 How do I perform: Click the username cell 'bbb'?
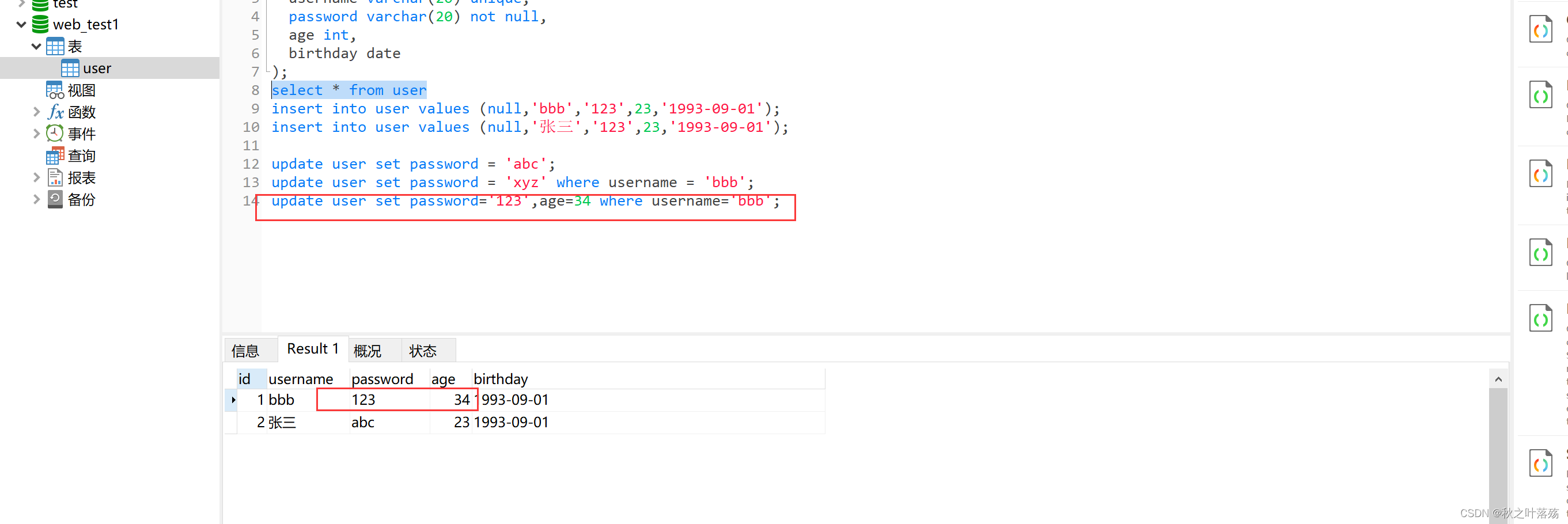[x=308, y=400]
